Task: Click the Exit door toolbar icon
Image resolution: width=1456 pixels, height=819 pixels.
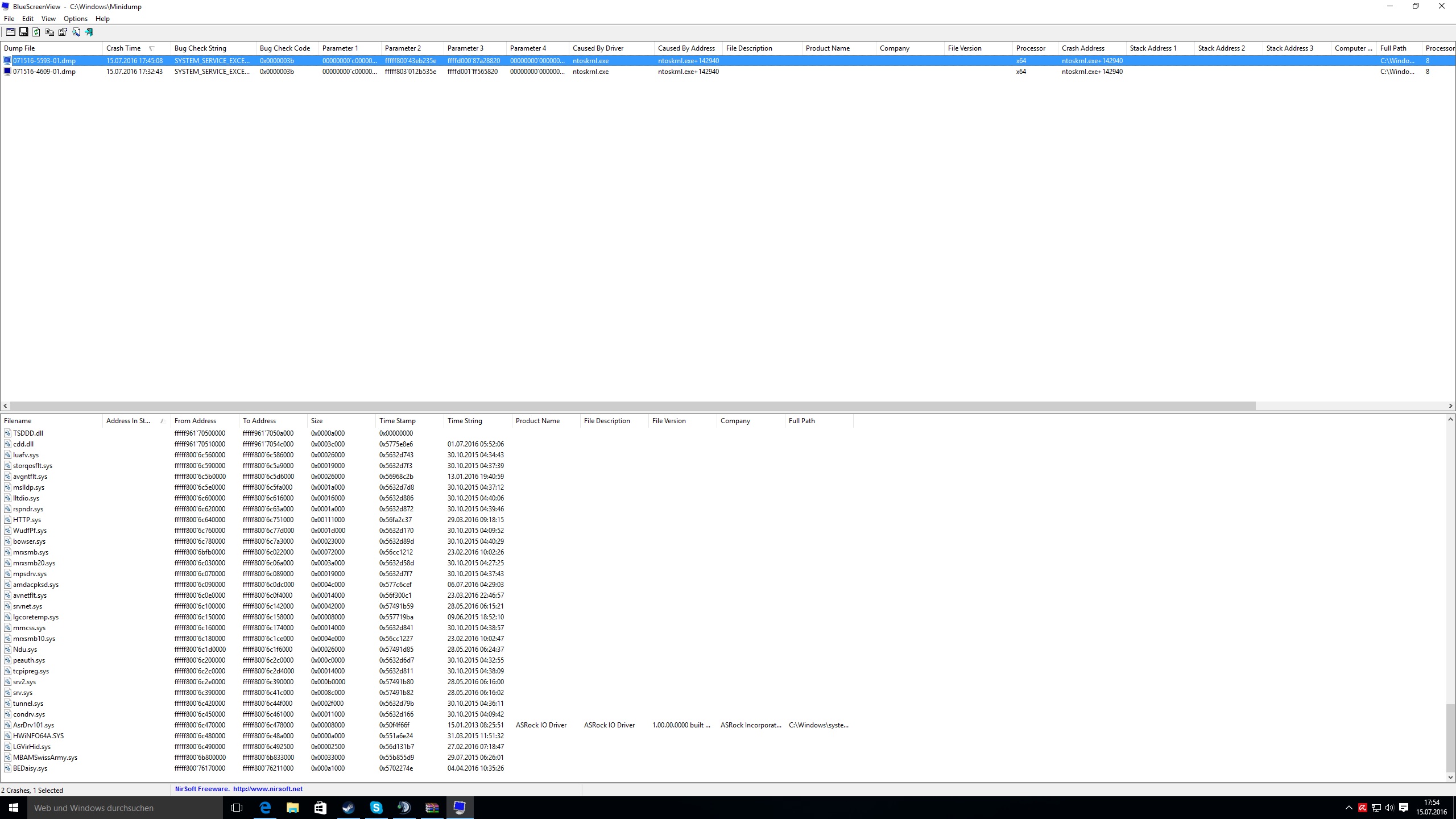Action: coord(89,32)
